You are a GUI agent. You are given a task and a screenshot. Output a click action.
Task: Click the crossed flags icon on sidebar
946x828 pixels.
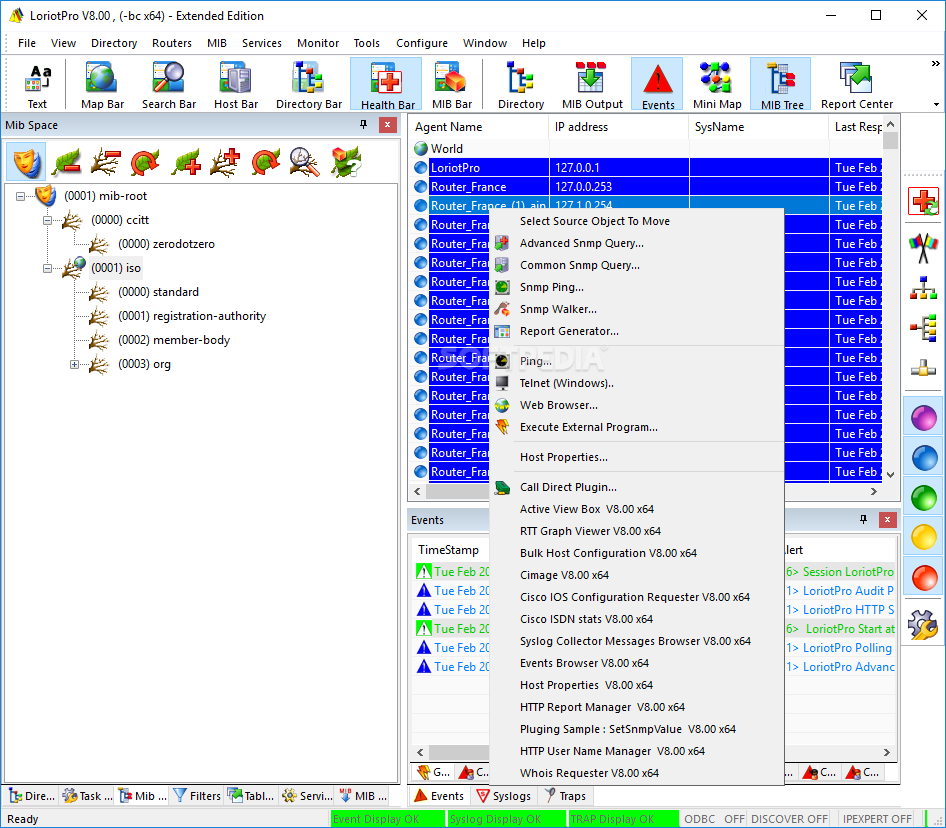[923, 247]
